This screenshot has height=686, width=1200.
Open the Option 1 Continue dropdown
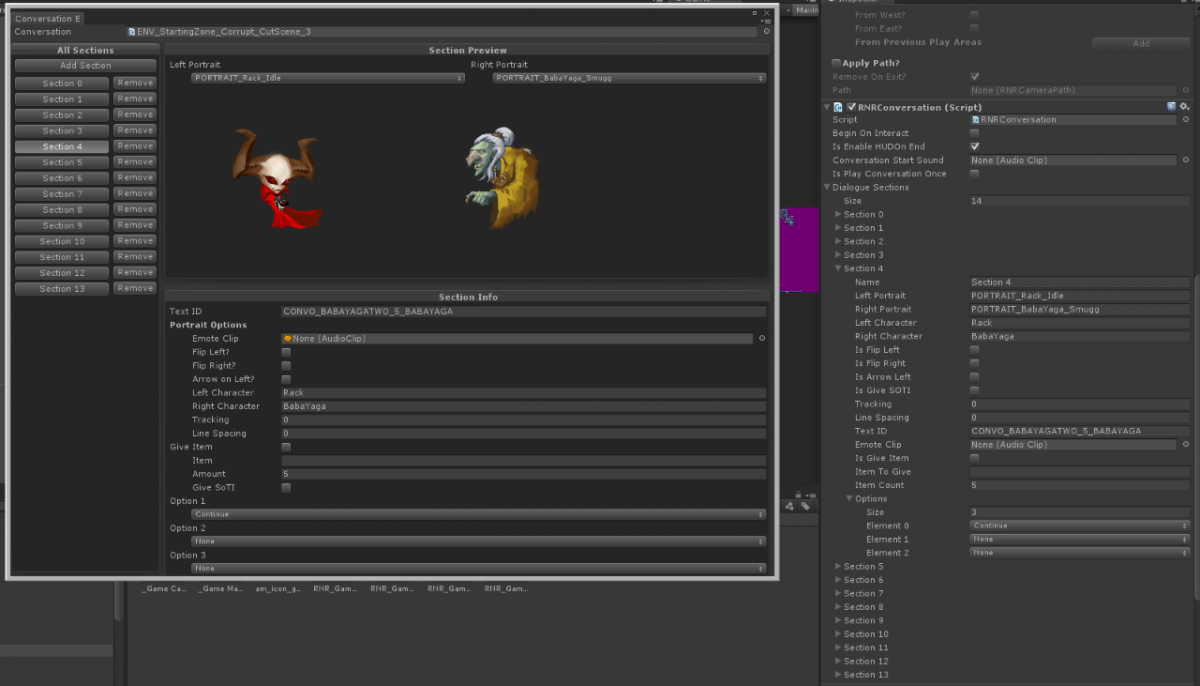(x=479, y=514)
